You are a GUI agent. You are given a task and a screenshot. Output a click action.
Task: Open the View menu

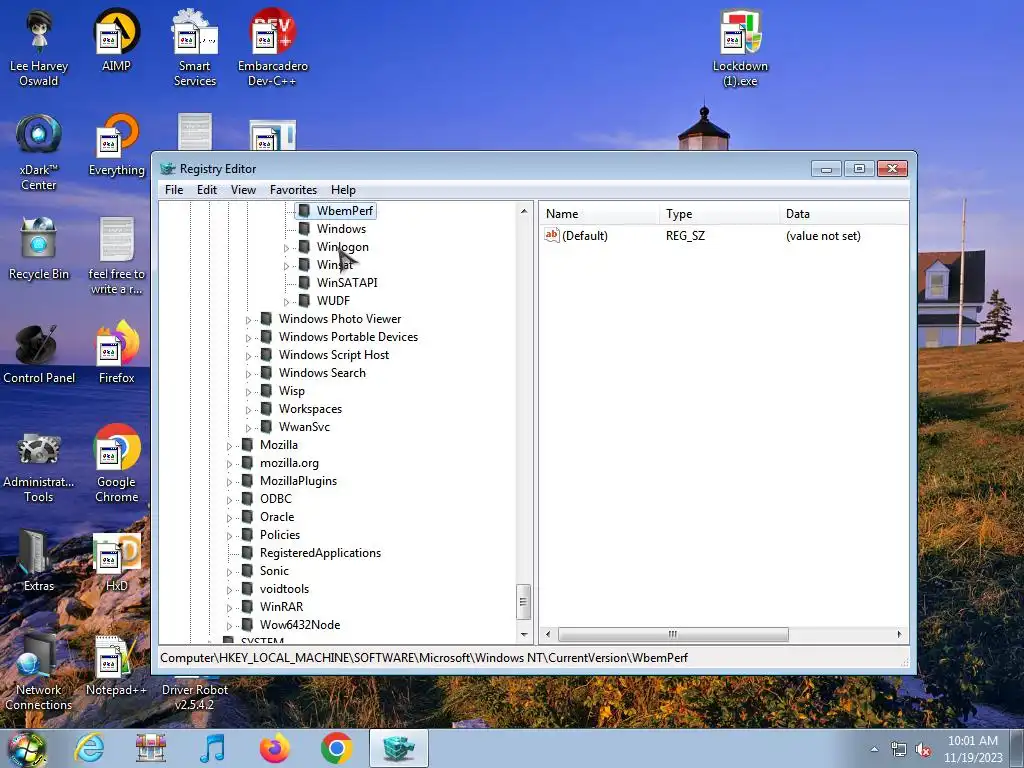click(x=243, y=189)
